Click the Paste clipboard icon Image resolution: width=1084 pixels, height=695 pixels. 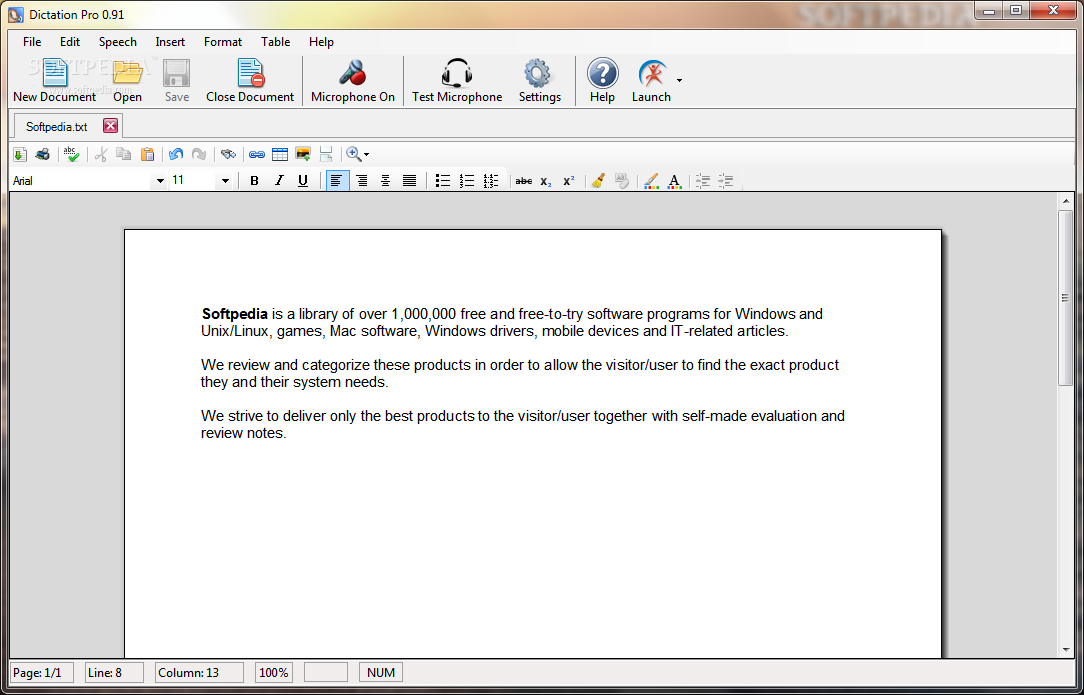click(x=147, y=154)
